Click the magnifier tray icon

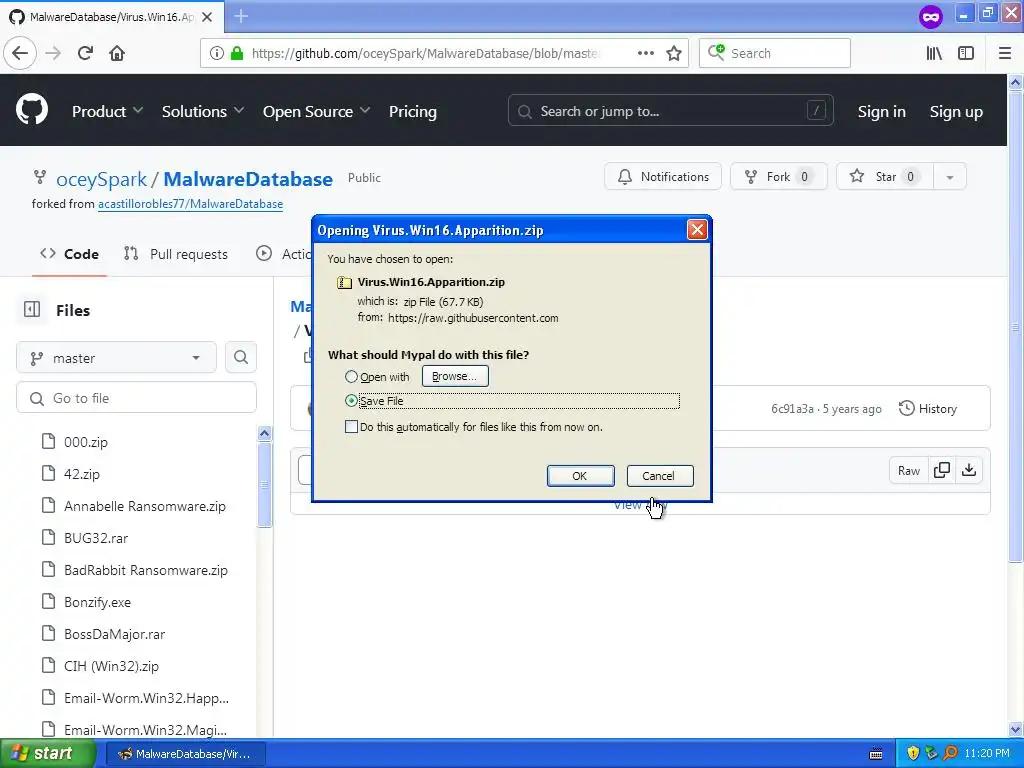tap(951, 753)
